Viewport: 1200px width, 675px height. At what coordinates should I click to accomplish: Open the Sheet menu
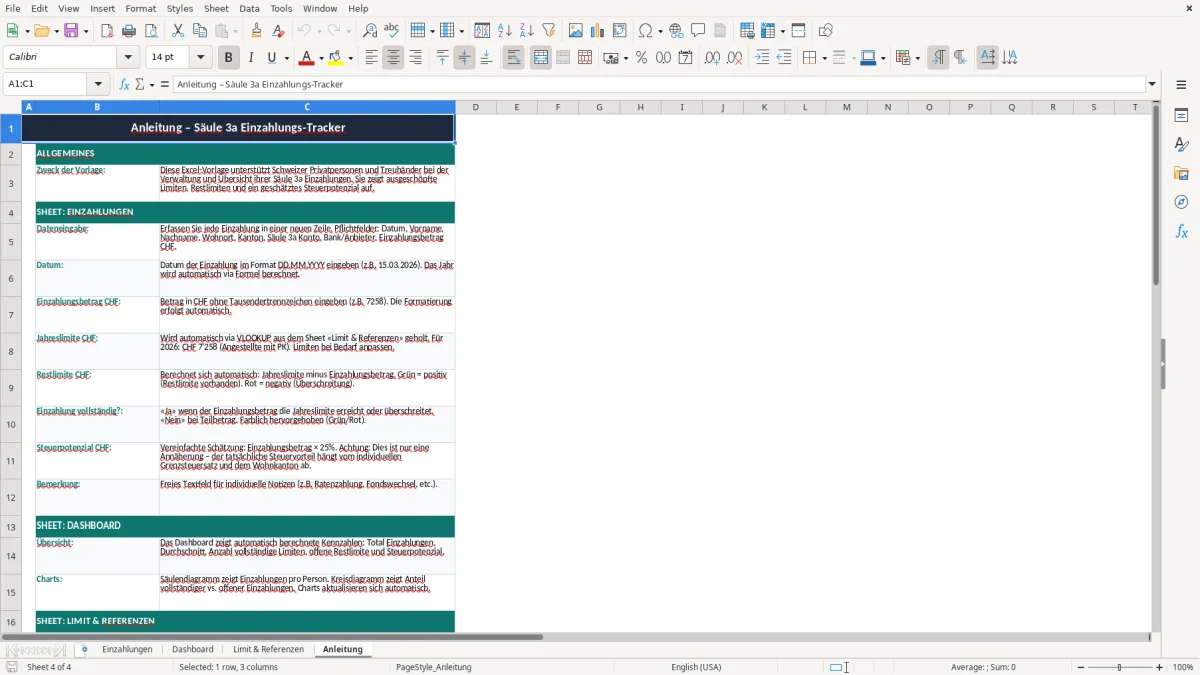[x=216, y=8]
